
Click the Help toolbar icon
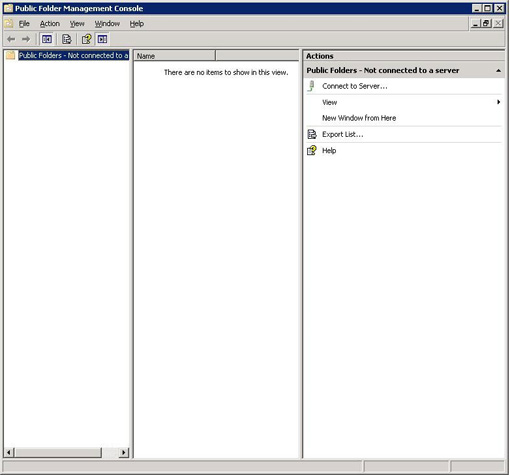(86, 39)
